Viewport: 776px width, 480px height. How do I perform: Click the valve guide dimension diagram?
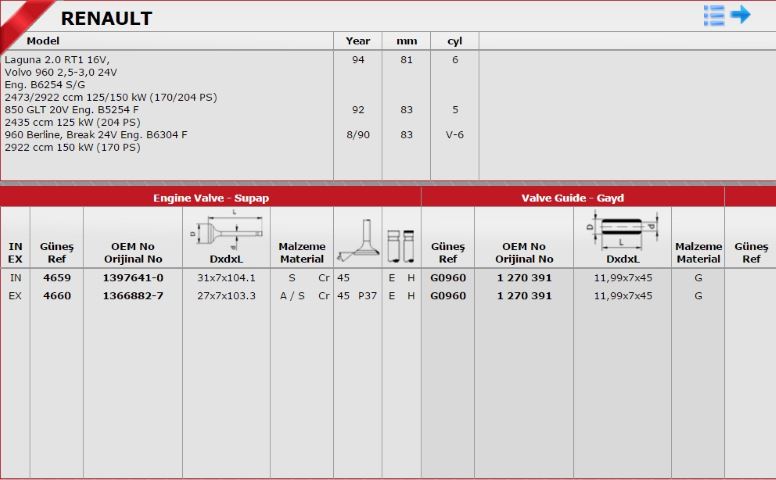coord(623,231)
